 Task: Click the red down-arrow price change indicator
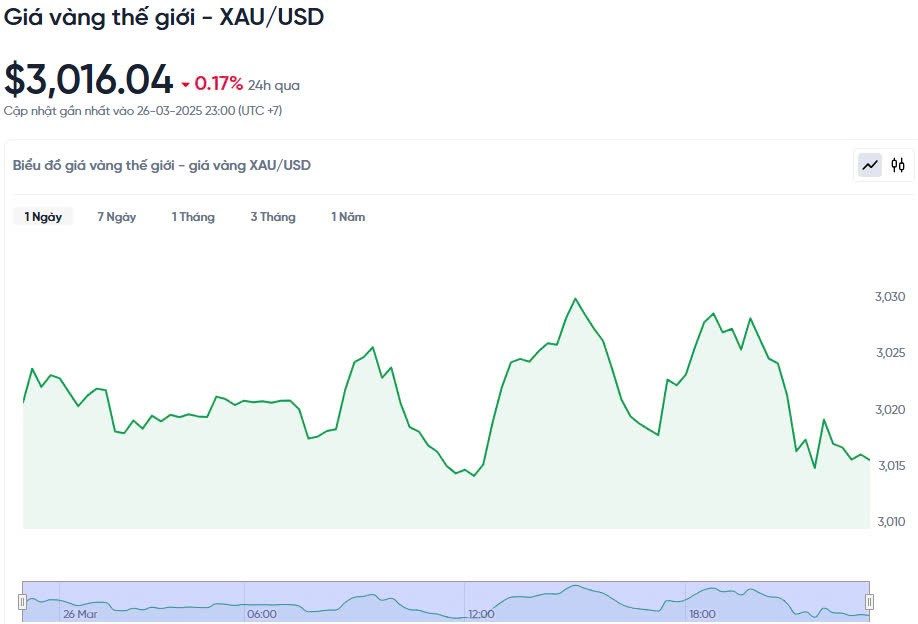185,85
